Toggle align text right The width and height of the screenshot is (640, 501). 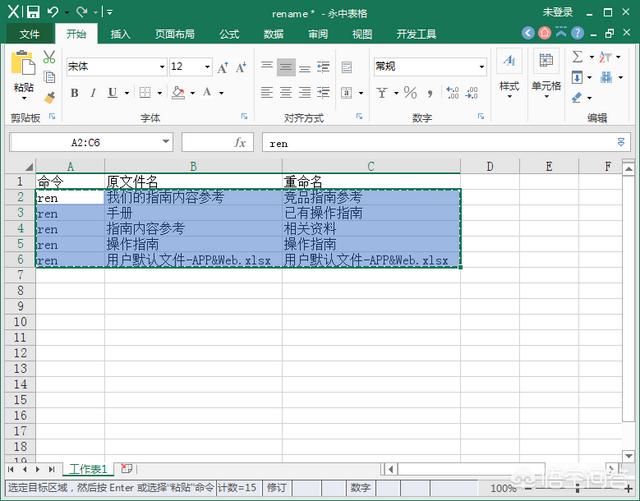point(304,93)
